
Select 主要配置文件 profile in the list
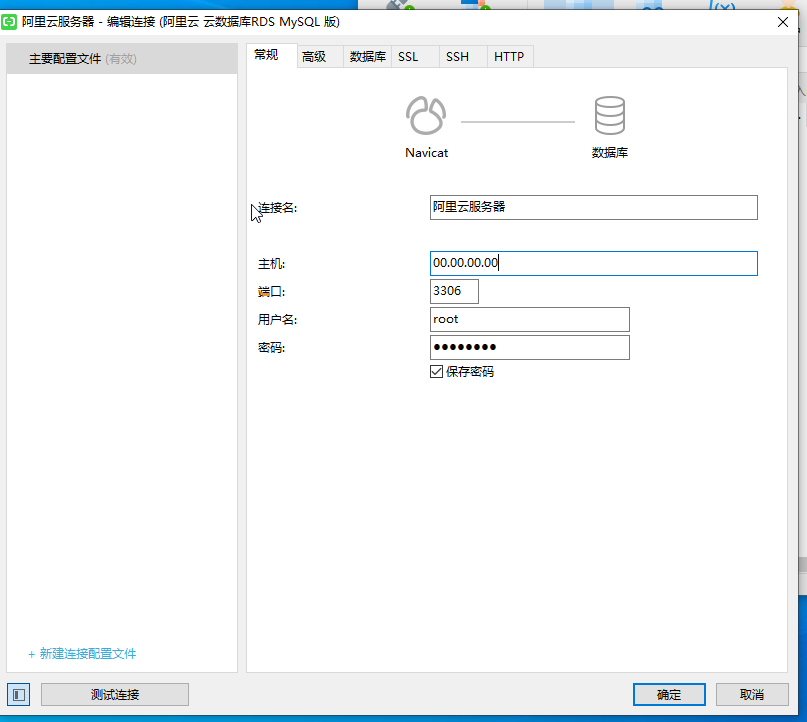[122, 59]
